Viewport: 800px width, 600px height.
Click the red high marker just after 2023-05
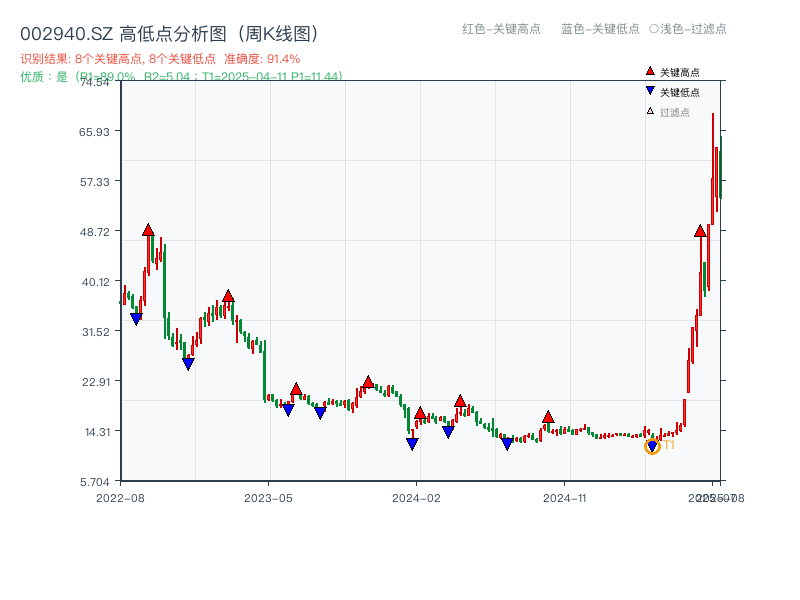coord(296,389)
